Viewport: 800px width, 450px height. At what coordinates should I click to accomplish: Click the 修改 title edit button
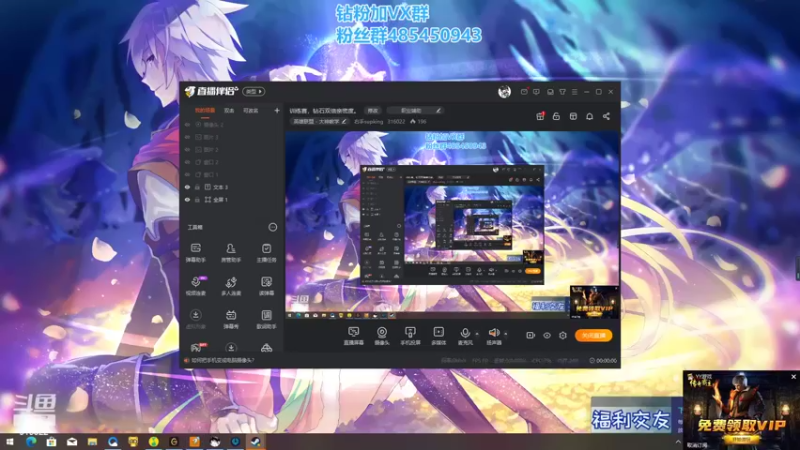click(373, 110)
